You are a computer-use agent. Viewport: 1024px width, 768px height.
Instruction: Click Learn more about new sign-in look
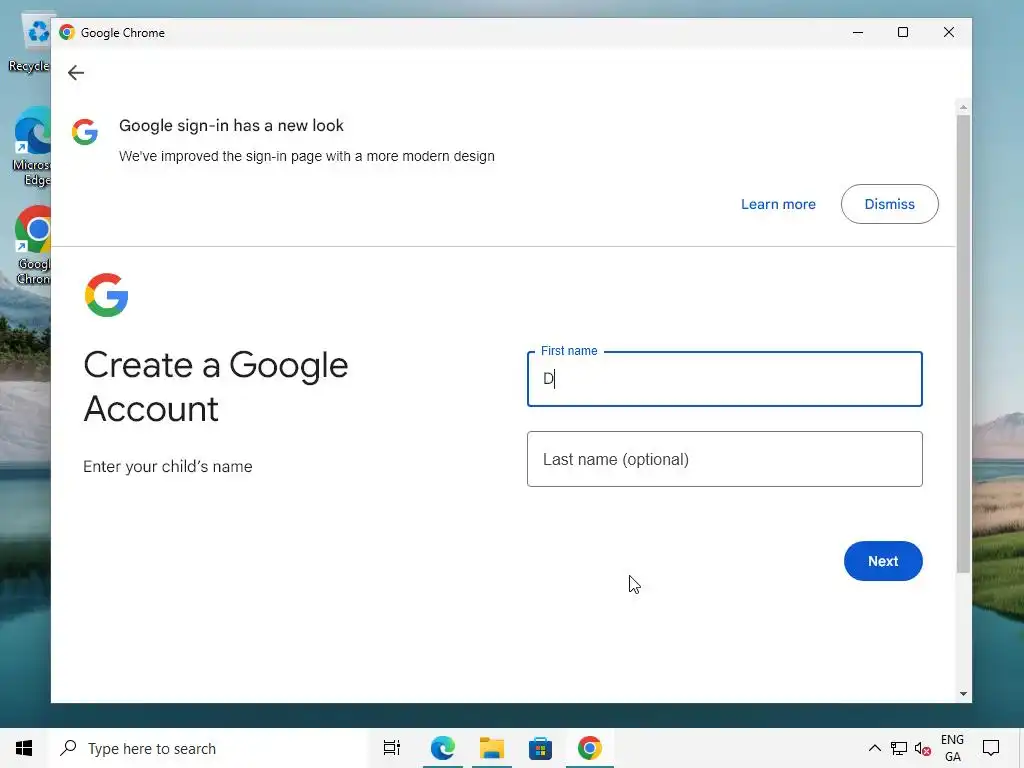coord(778,204)
